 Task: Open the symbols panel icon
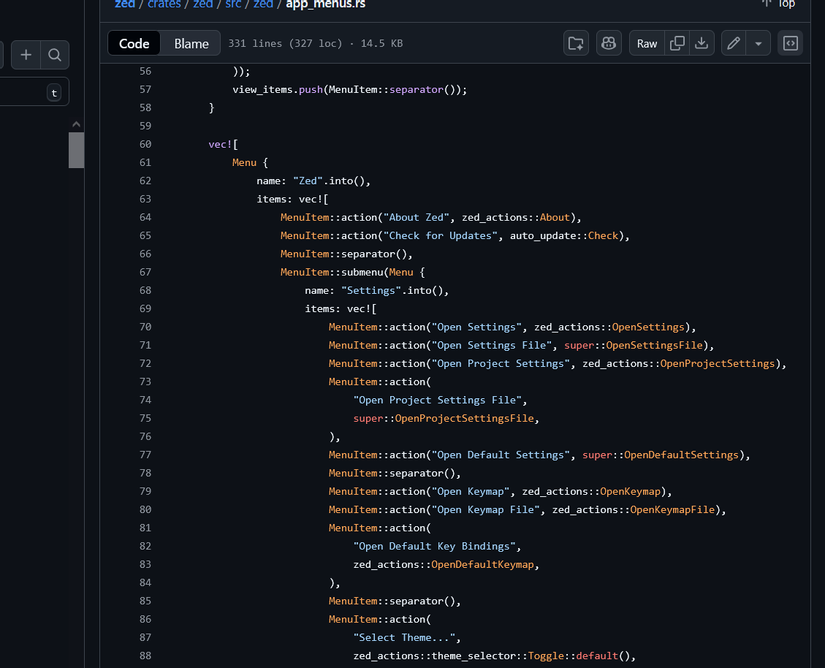point(790,44)
